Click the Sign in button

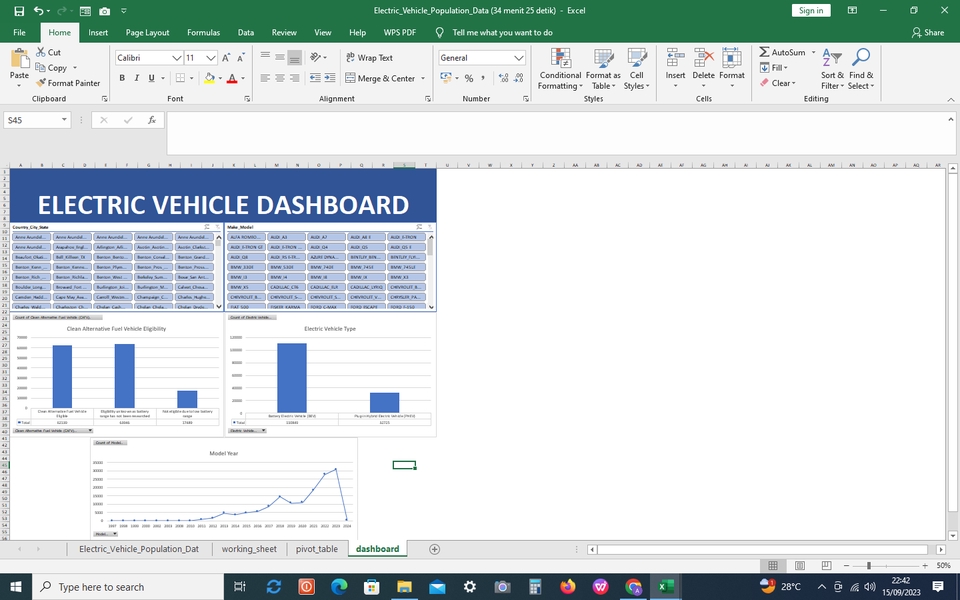[811, 10]
